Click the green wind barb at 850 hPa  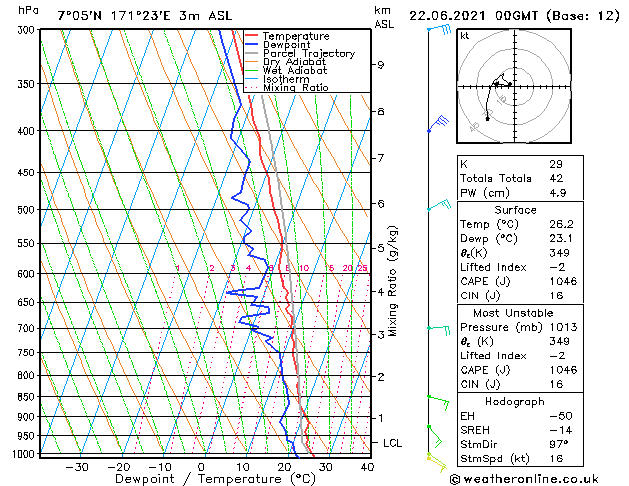tap(438, 402)
